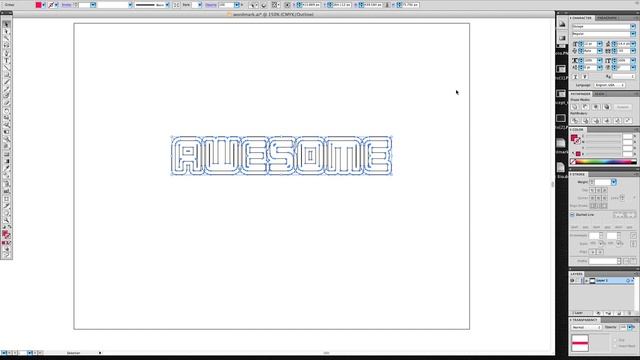Toggle the Clip checkbox in Transparency
Screen dimensions: 640x360
point(615,340)
